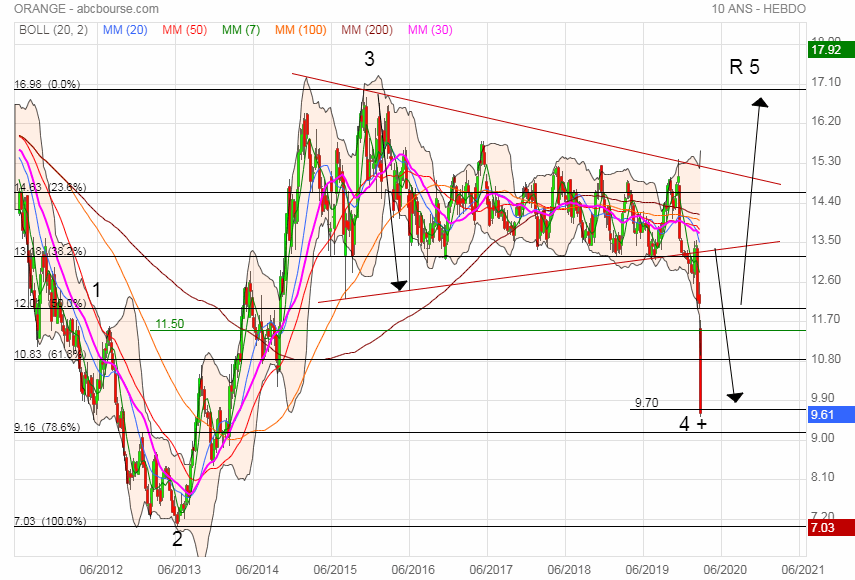Image resolution: width=855 pixels, height=580 pixels.
Task: Click the 17.10 price axis label
Action: (826, 82)
